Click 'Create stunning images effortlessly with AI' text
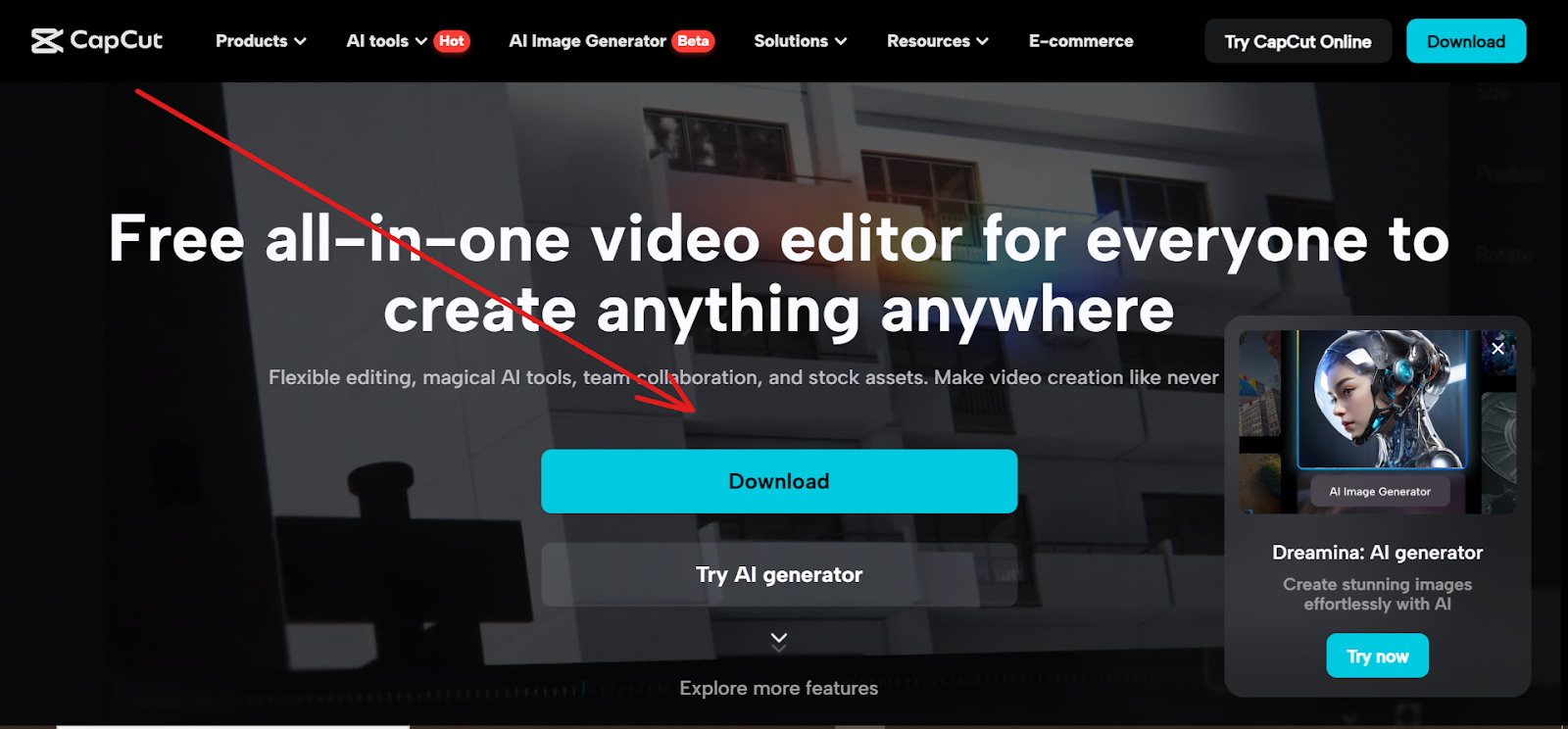Screen dimensions: 1568x729 [1377, 594]
